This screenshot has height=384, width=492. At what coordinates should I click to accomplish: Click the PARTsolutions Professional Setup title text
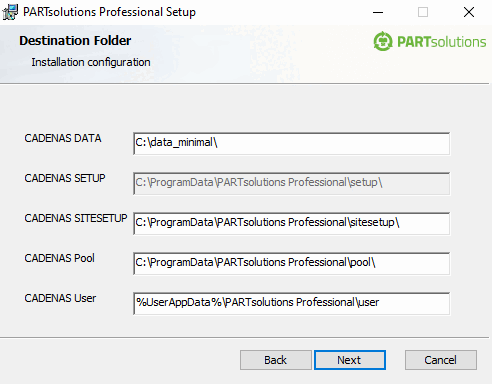[x=109, y=12]
